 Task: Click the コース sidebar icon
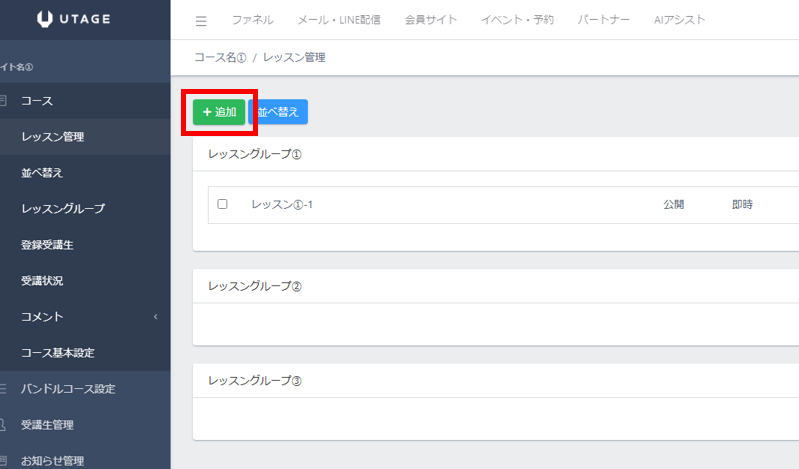(3, 101)
